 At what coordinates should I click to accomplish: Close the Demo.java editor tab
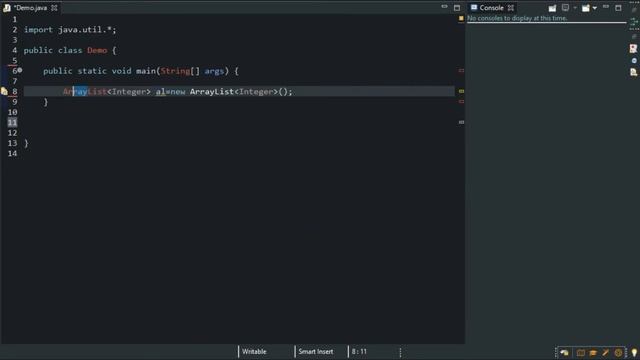pos(54,8)
